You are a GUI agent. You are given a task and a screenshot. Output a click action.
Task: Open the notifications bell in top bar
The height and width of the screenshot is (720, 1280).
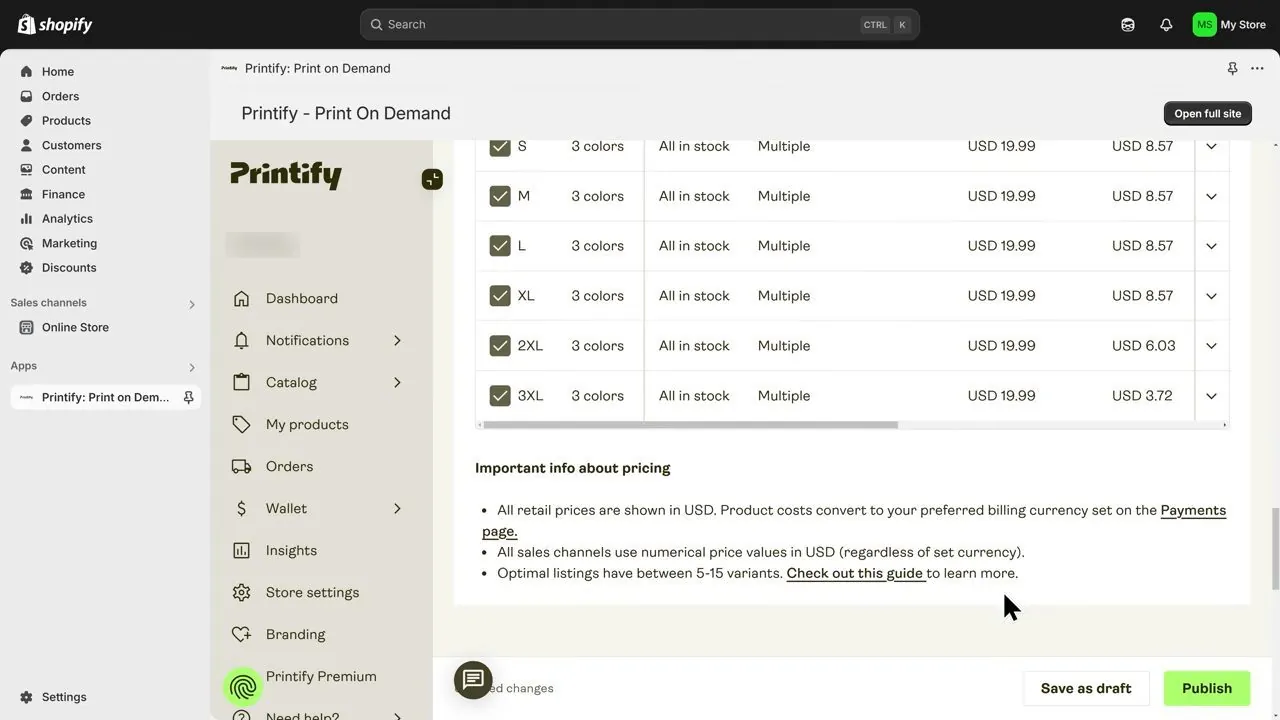point(1166,25)
